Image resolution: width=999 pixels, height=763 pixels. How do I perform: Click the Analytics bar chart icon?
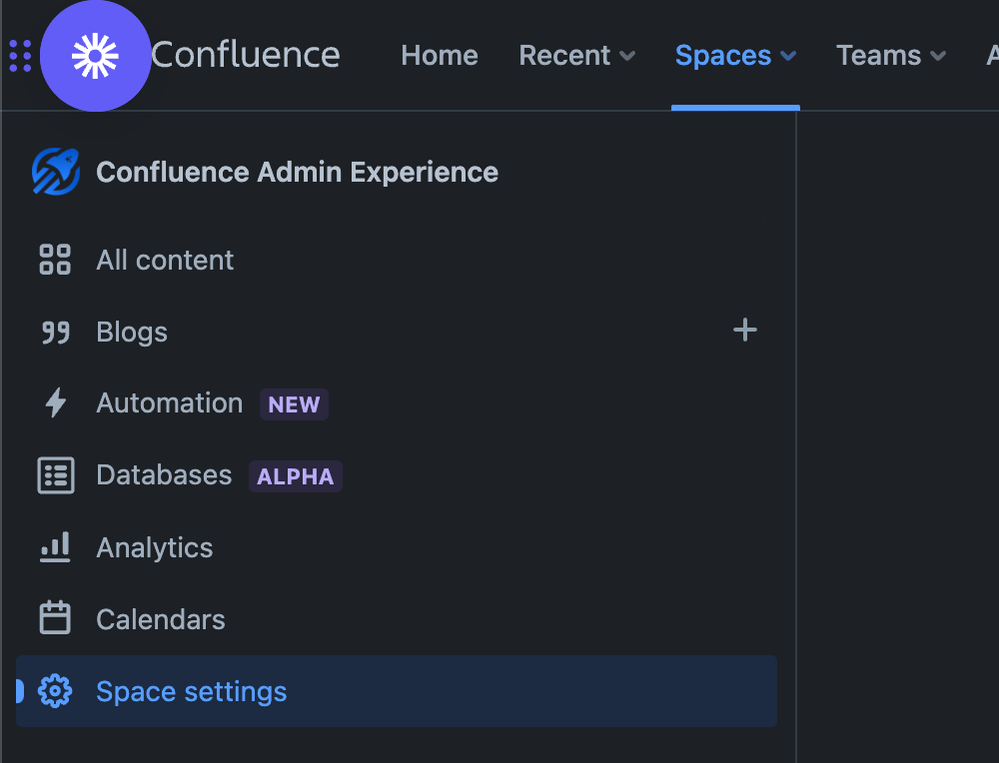point(55,547)
